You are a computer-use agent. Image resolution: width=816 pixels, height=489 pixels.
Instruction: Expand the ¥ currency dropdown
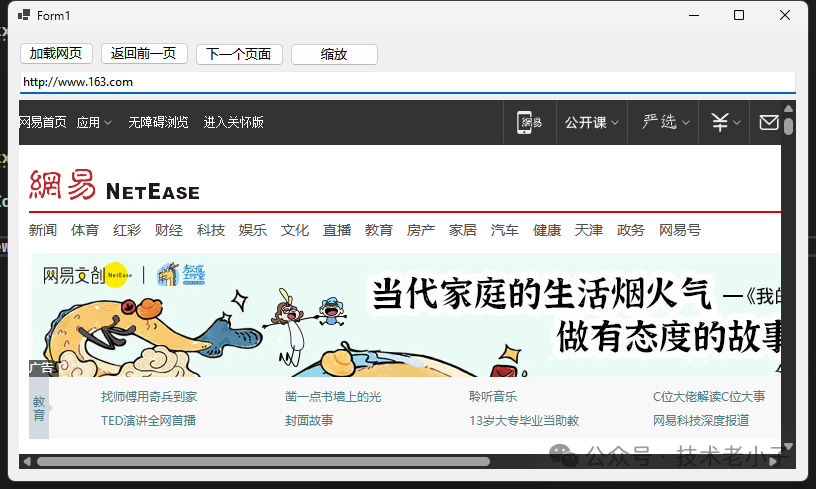[x=726, y=122]
